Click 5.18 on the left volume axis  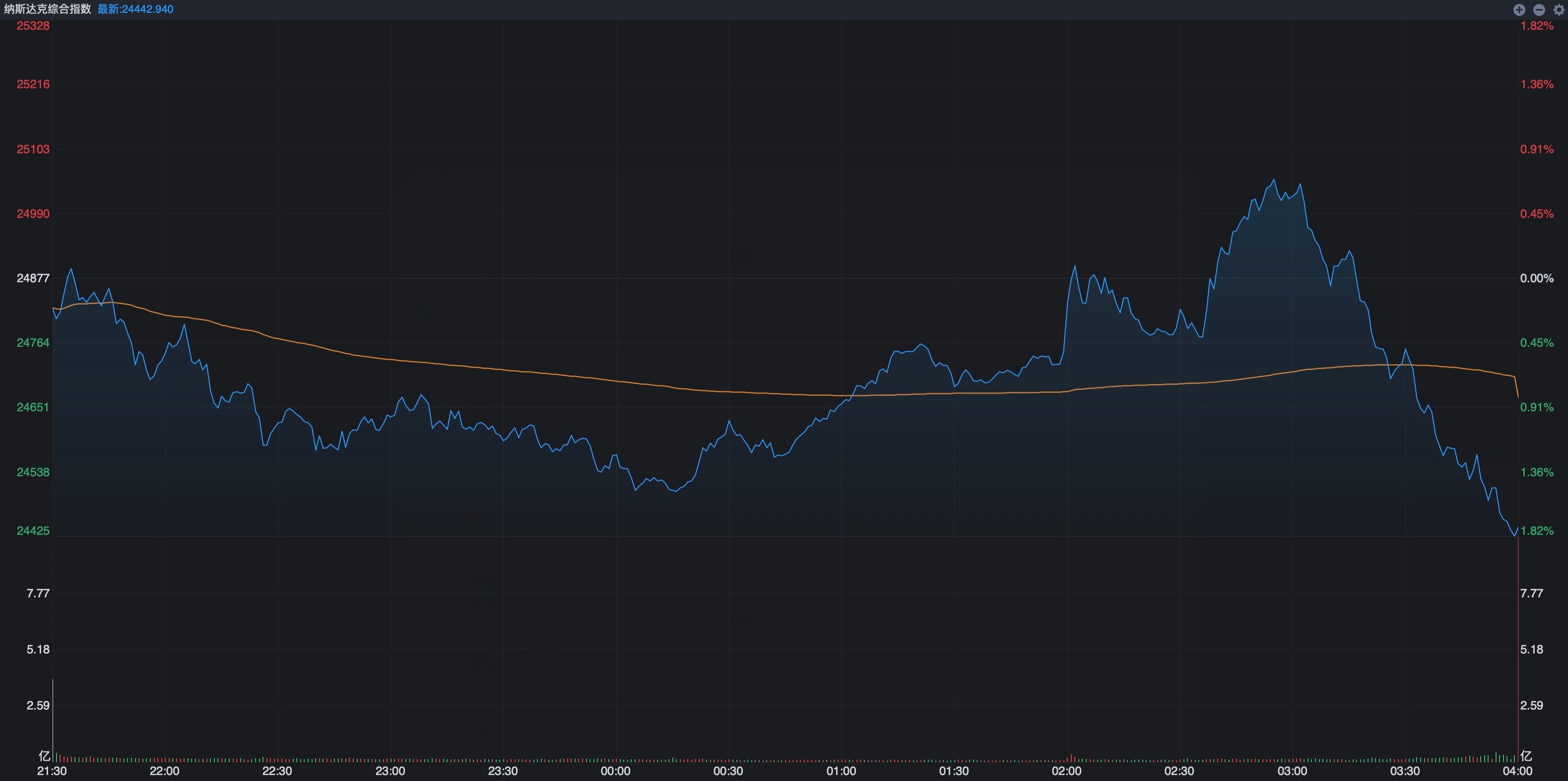pos(38,650)
